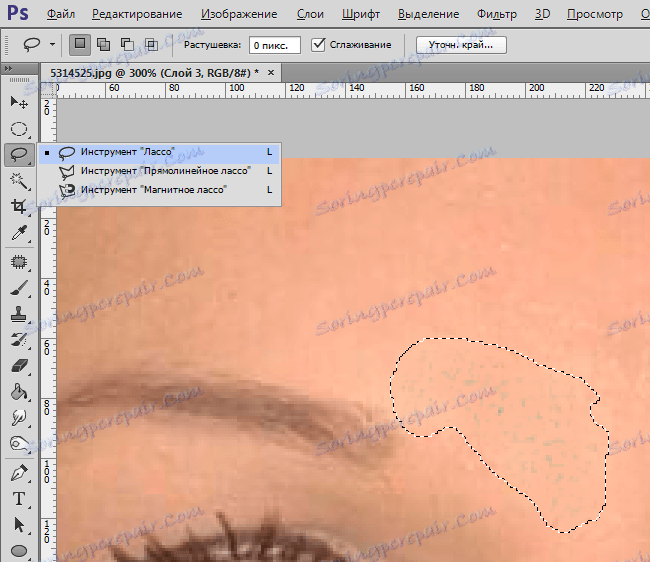This screenshot has height=562, width=650.
Task: Select the Magic Wand tool
Action: [18, 180]
